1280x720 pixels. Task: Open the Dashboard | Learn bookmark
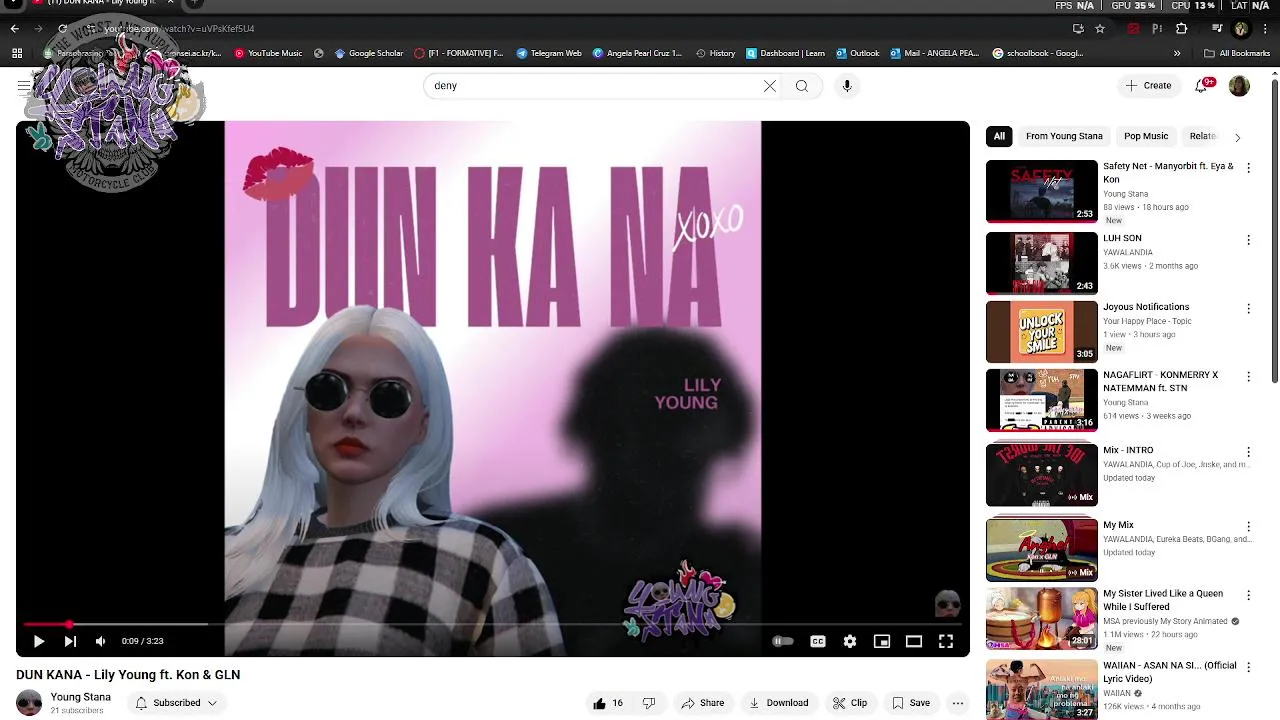[786, 53]
